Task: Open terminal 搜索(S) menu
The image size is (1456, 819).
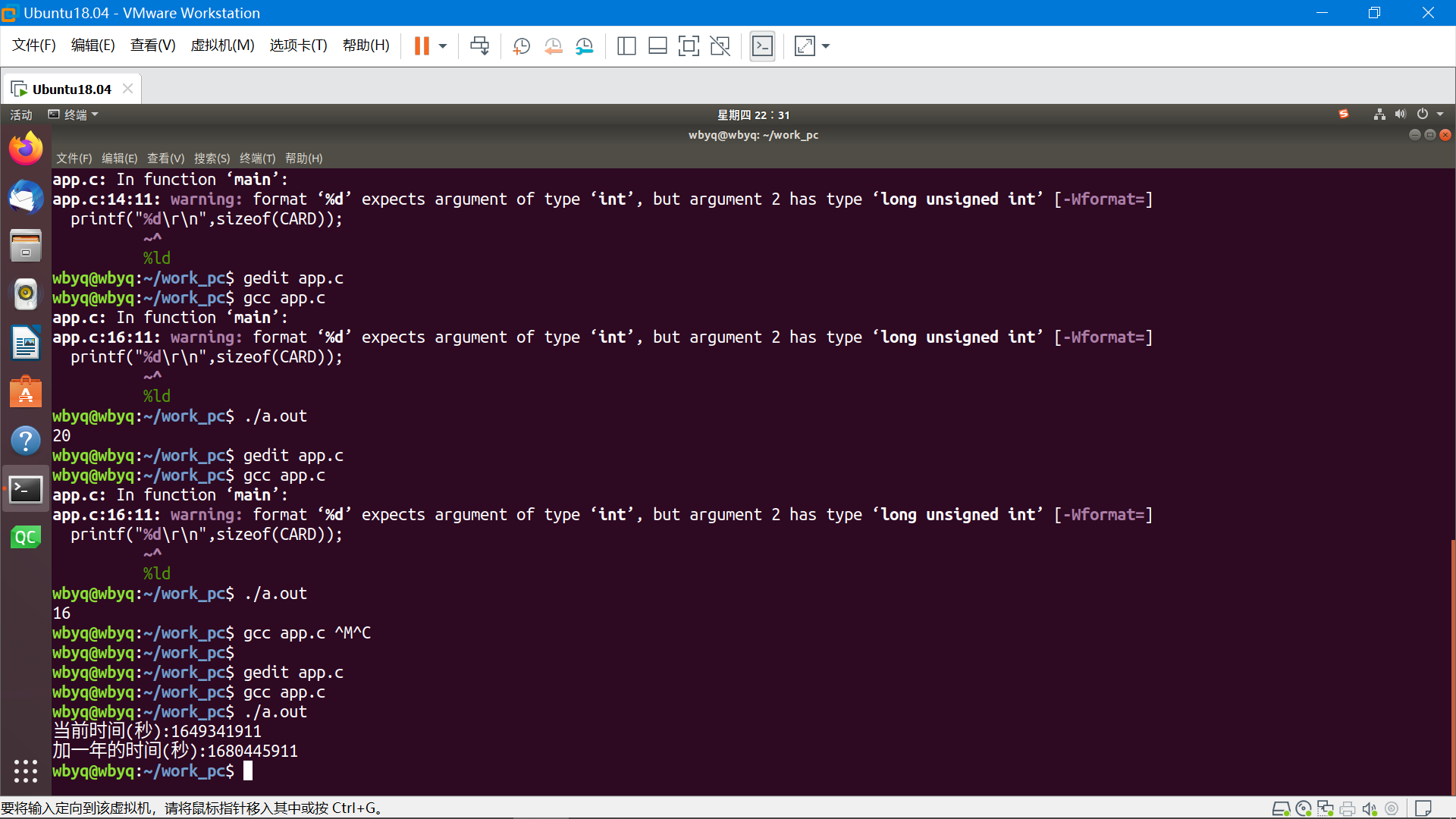Action: (212, 158)
